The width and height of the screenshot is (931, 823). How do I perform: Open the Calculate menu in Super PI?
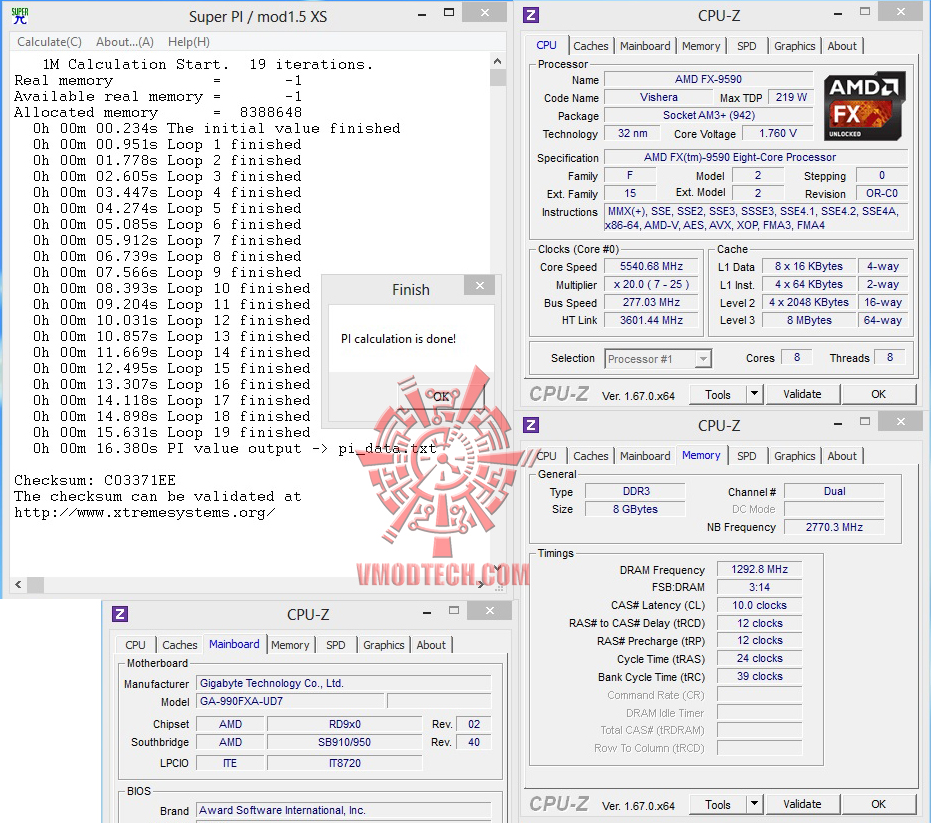[x=49, y=42]
